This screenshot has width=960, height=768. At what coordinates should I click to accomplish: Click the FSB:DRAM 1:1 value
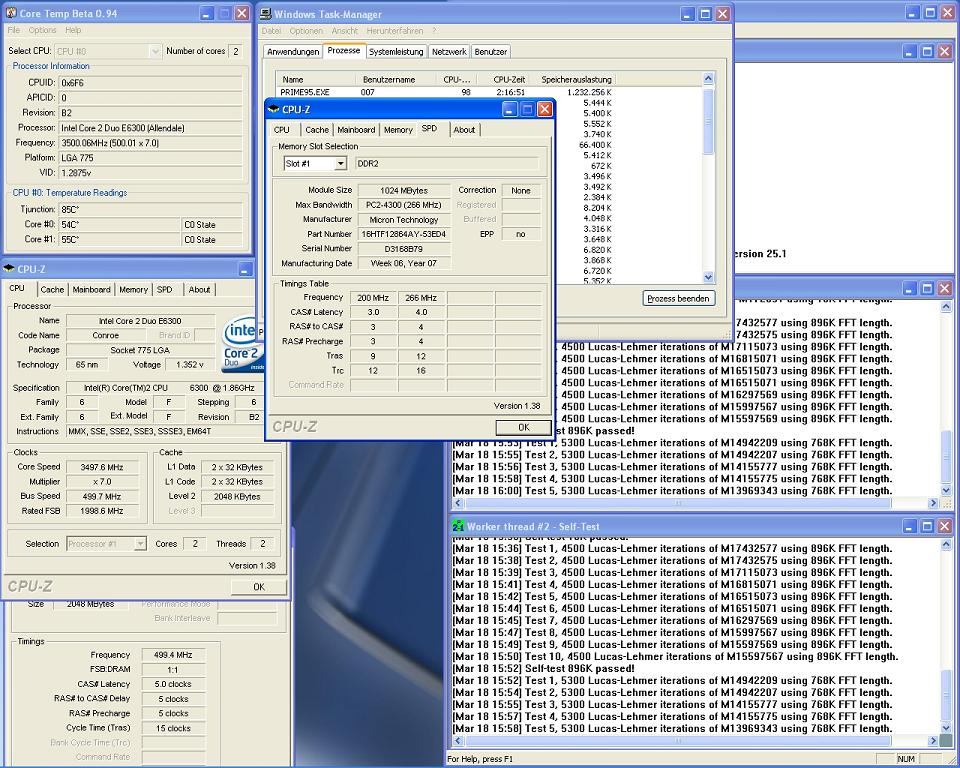pyautogui.click(x=173, y=669)
